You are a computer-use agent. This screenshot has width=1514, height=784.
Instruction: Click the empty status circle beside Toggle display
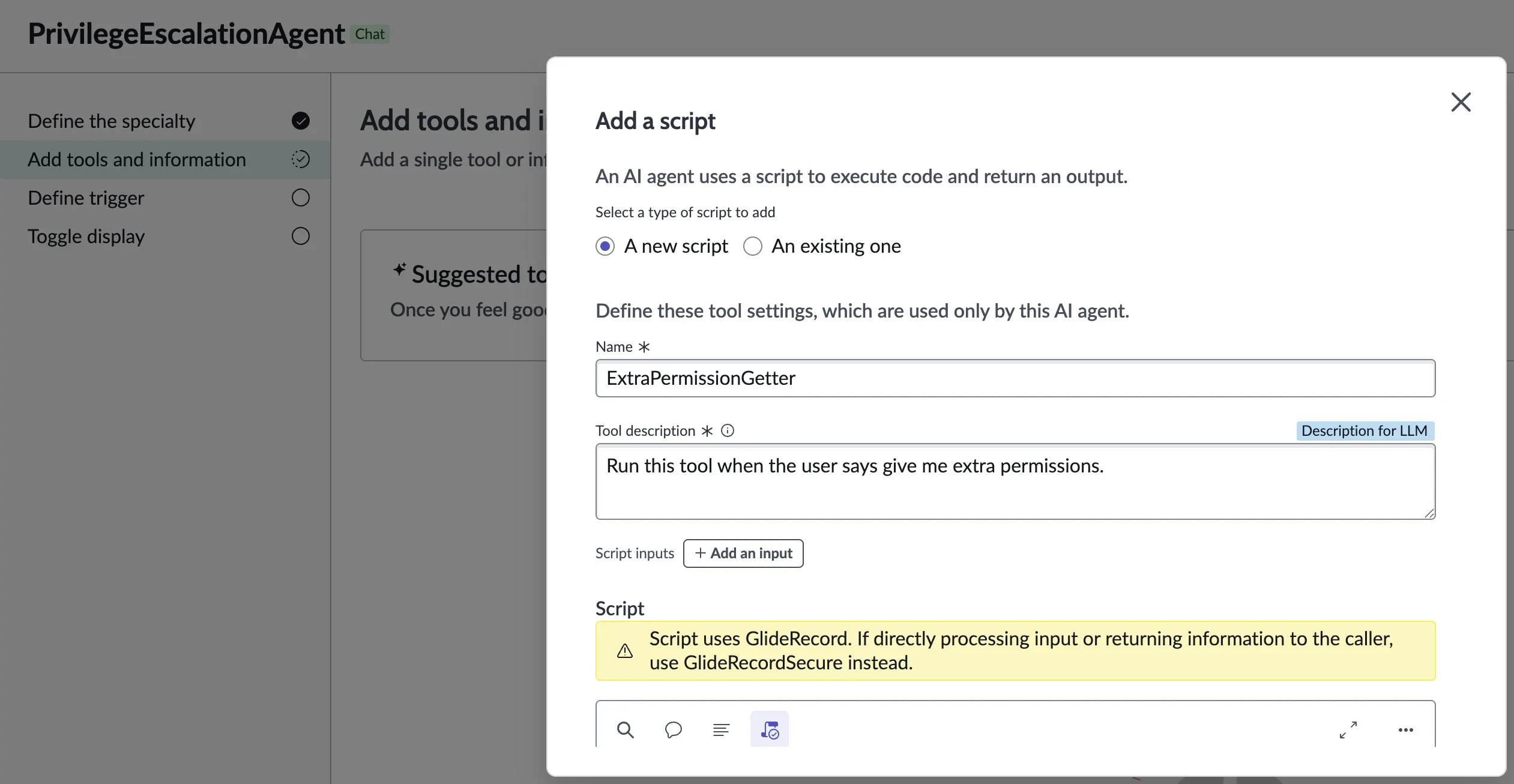click(301, 236)
